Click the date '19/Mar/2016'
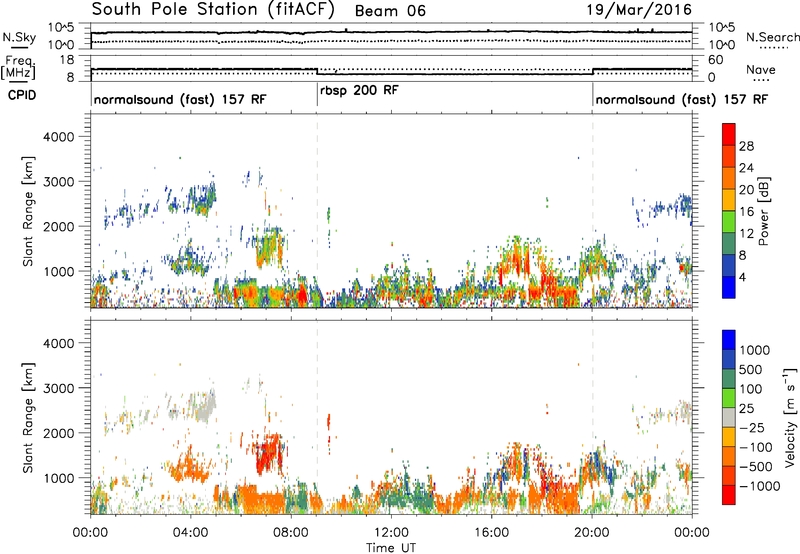Image resolution: width=800 pixels, height=554 pixels. pyautogui.click(x=639, y=10)
